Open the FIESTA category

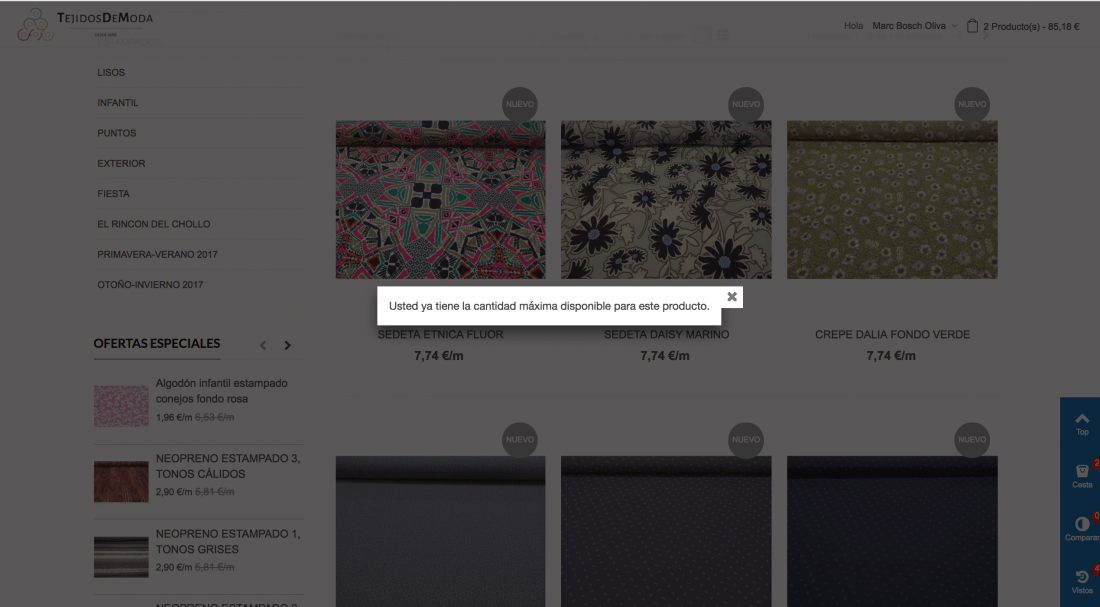click(114, 193)
